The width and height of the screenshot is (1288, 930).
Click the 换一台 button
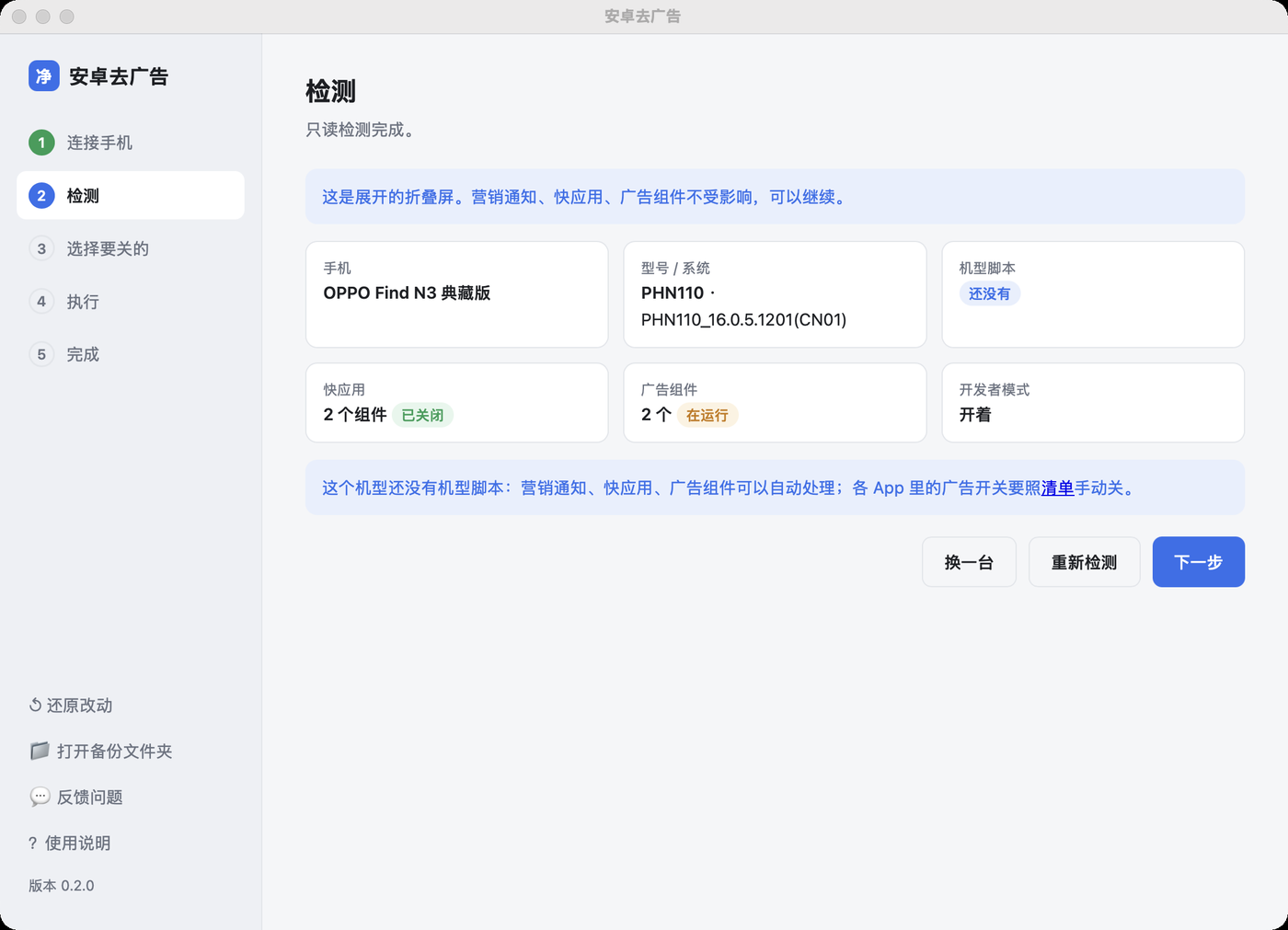click(x=969, y=562)
